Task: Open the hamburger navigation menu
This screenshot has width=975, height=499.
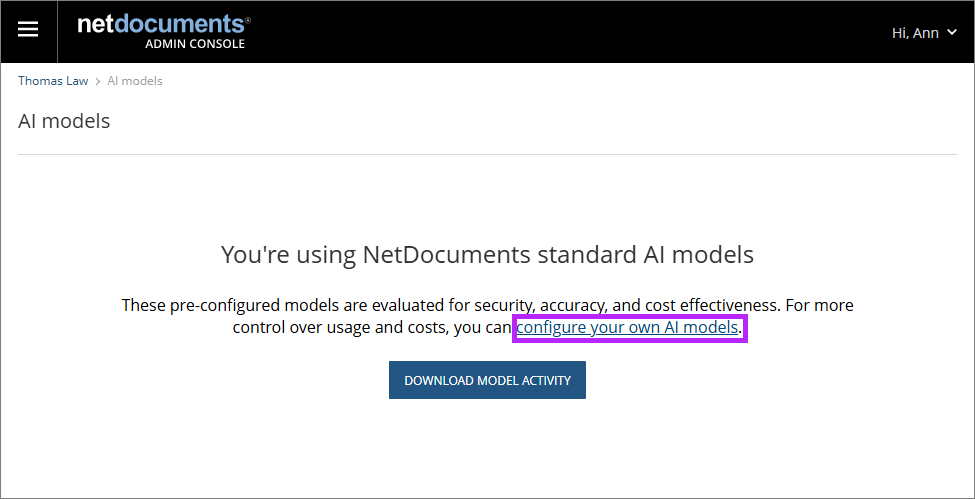Action: tap(28, 30)
